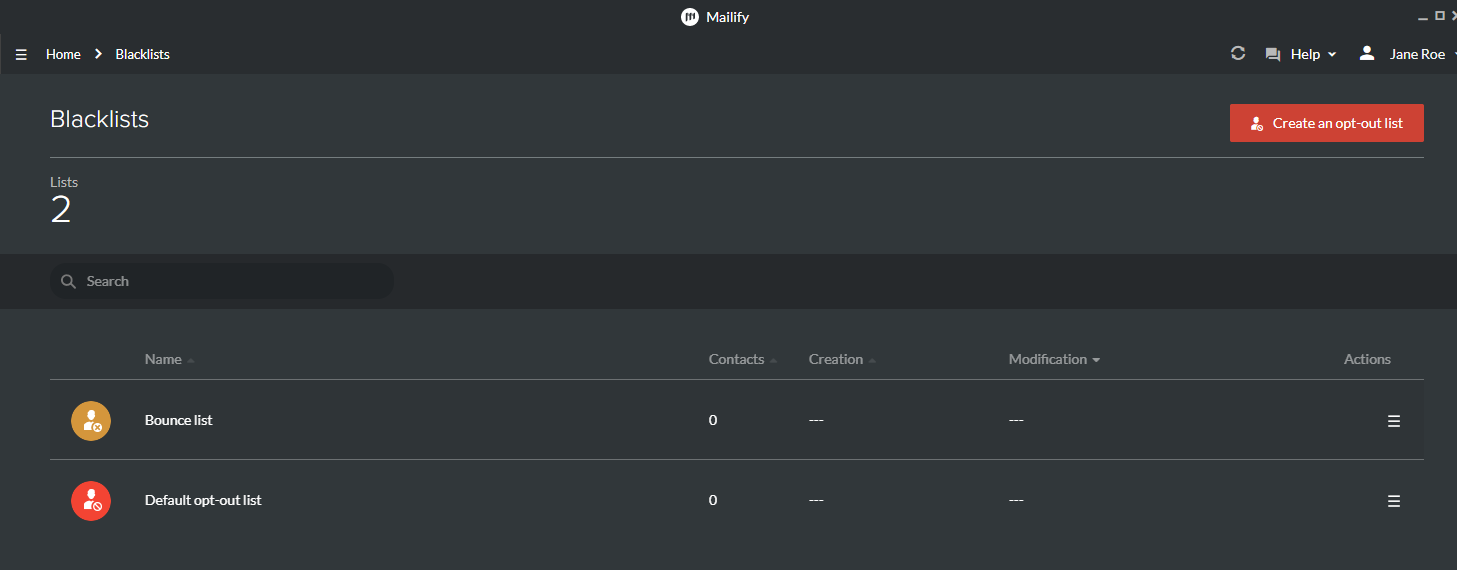Open actions menu for Default opt-out list
This screenshot has width=1457, height=570.
[x=1394, y=501]
